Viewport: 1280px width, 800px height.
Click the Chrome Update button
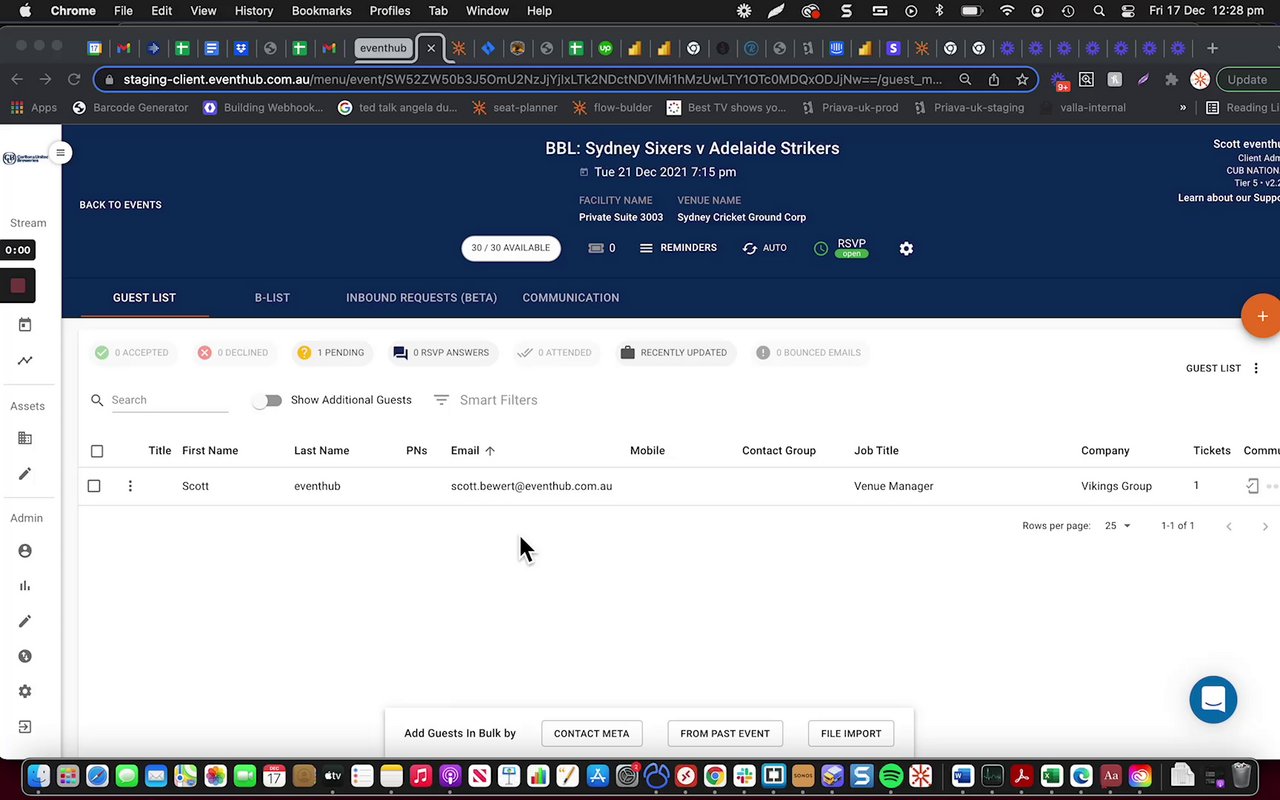pyautogui.click(x=1247, y=79)
